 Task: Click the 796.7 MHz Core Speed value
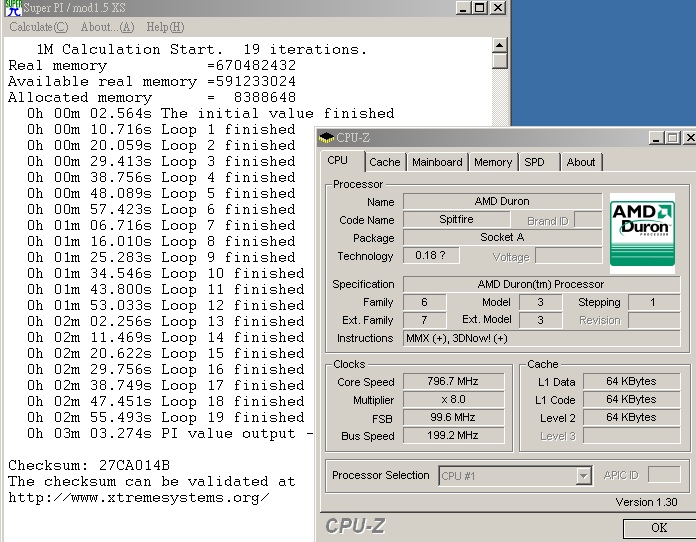tap(453, 381)
